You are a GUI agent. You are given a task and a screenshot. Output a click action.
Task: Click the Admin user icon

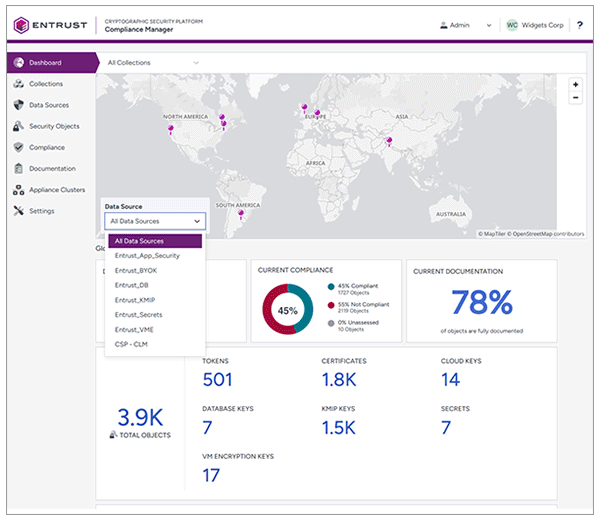pos(443,25)
